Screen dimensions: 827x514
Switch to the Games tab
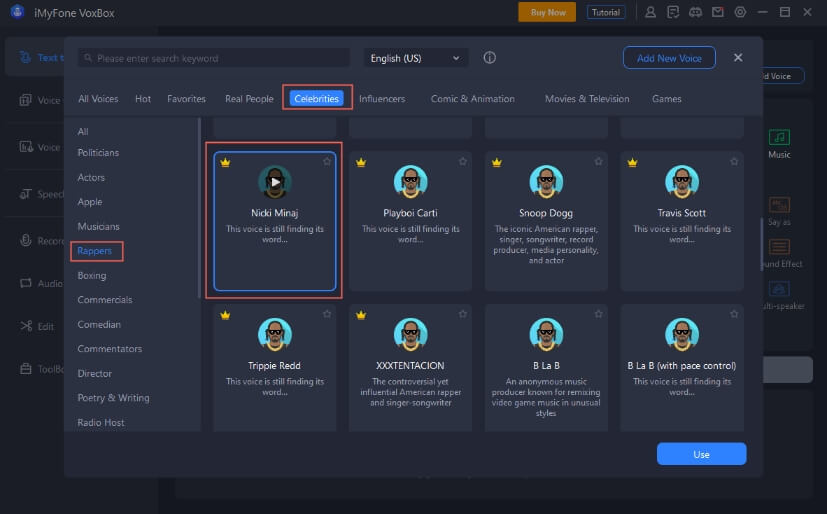click(x=667, y=99)
